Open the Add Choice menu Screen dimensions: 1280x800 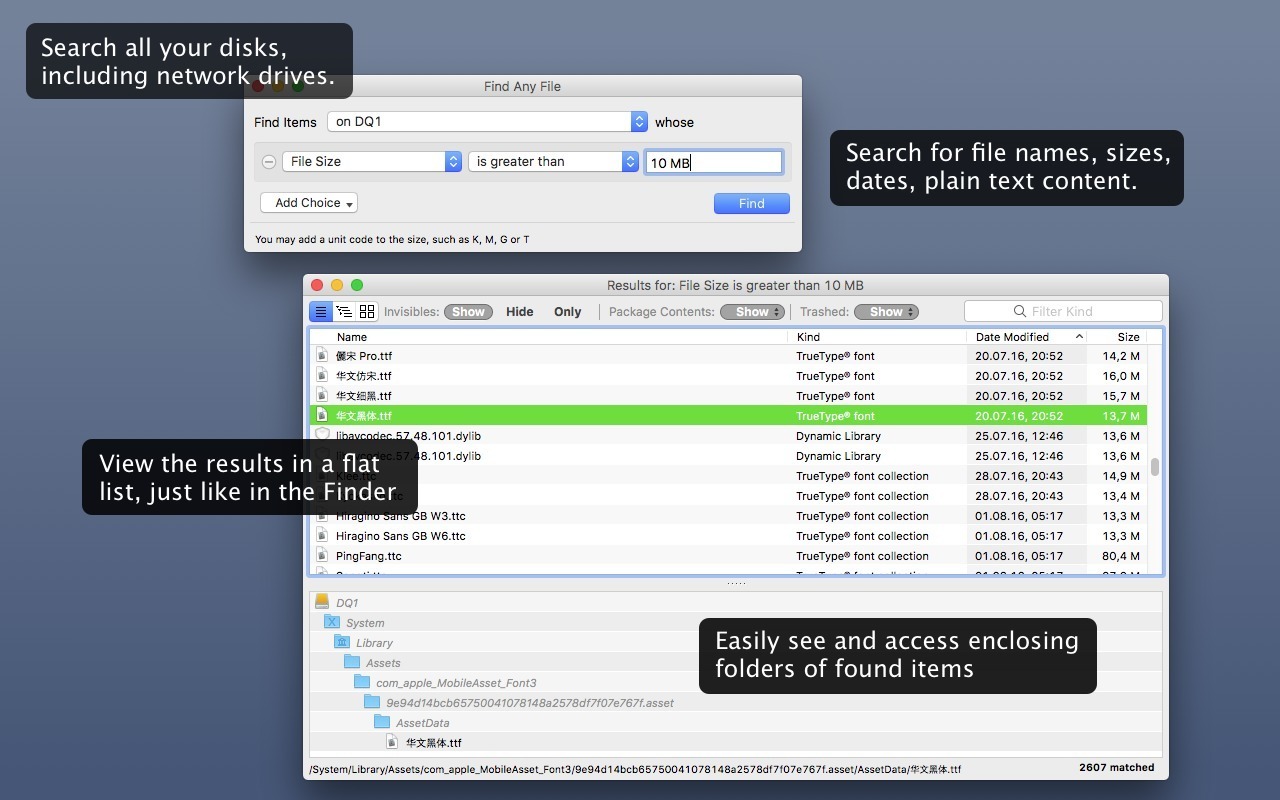click(x=308, y=203)
